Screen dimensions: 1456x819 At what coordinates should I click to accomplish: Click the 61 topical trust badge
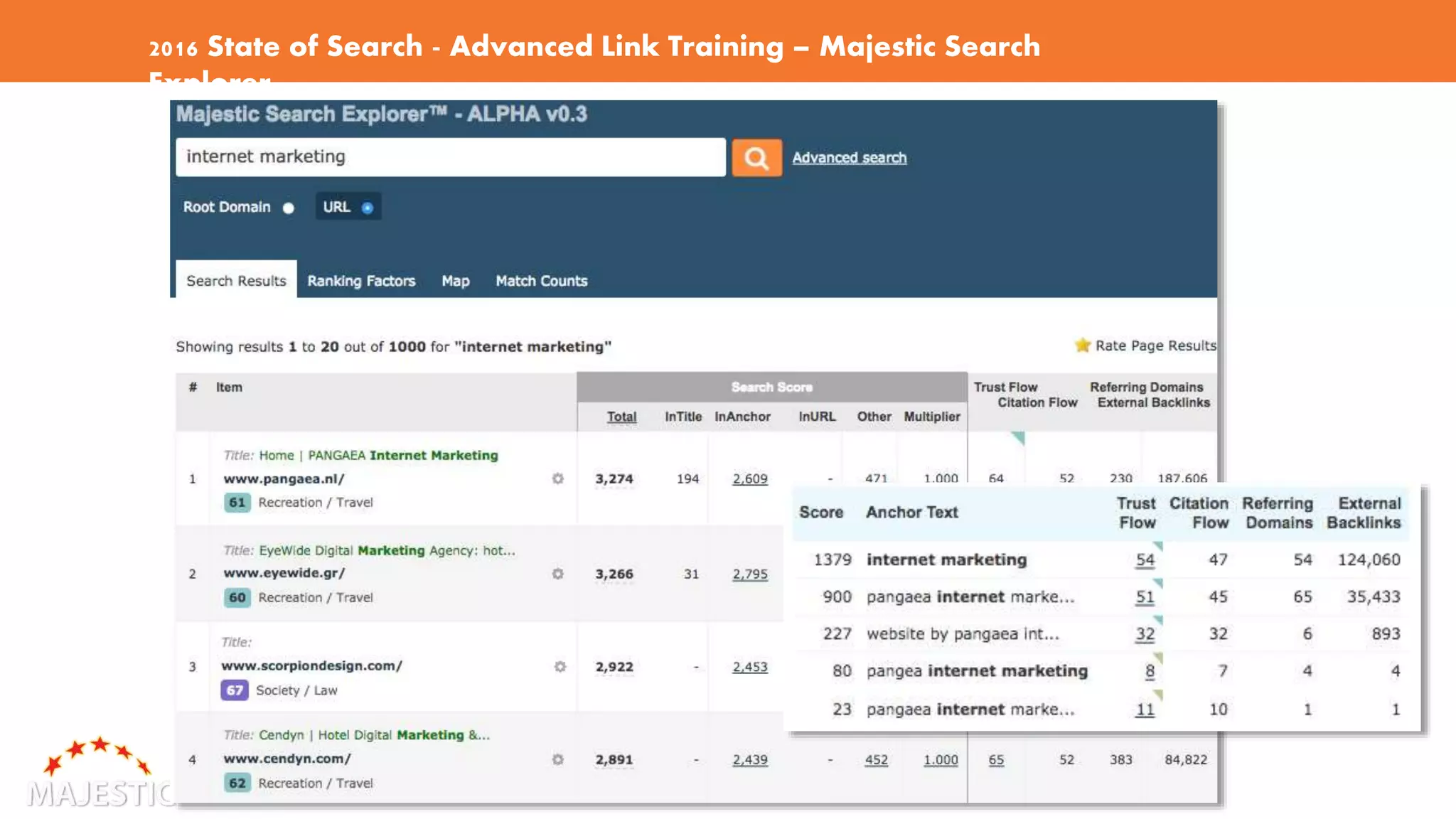coord(237,503)
